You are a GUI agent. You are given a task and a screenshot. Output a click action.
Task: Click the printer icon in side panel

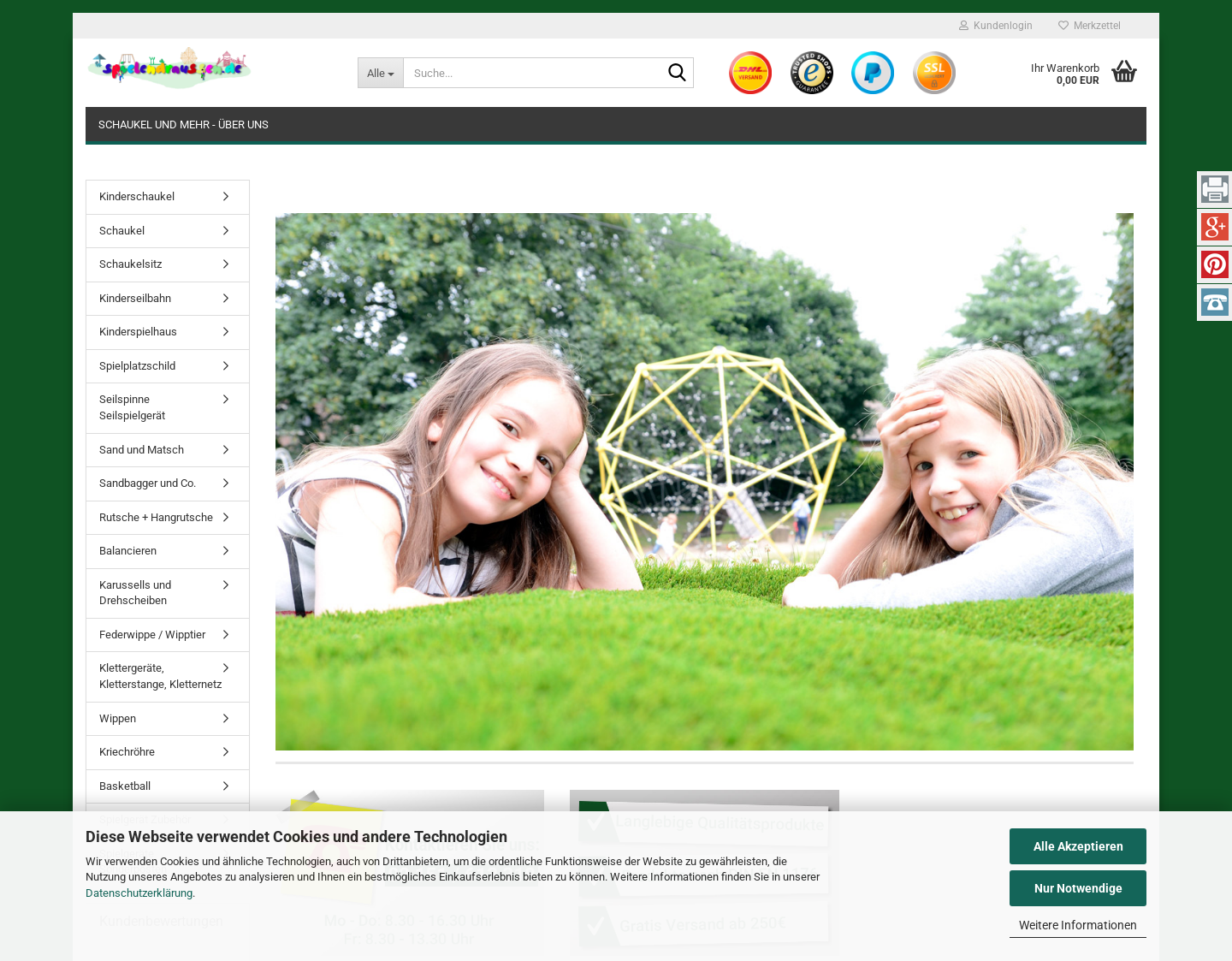(x=1215, y=189)
